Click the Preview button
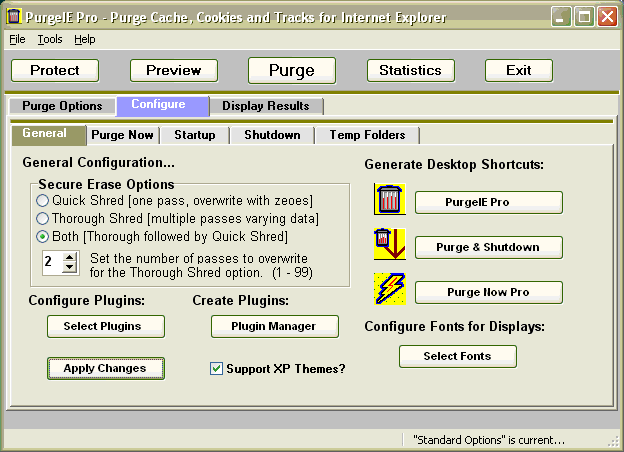Image resolution: width=624 pixels, height=452 pixels. tap(174, 70)
